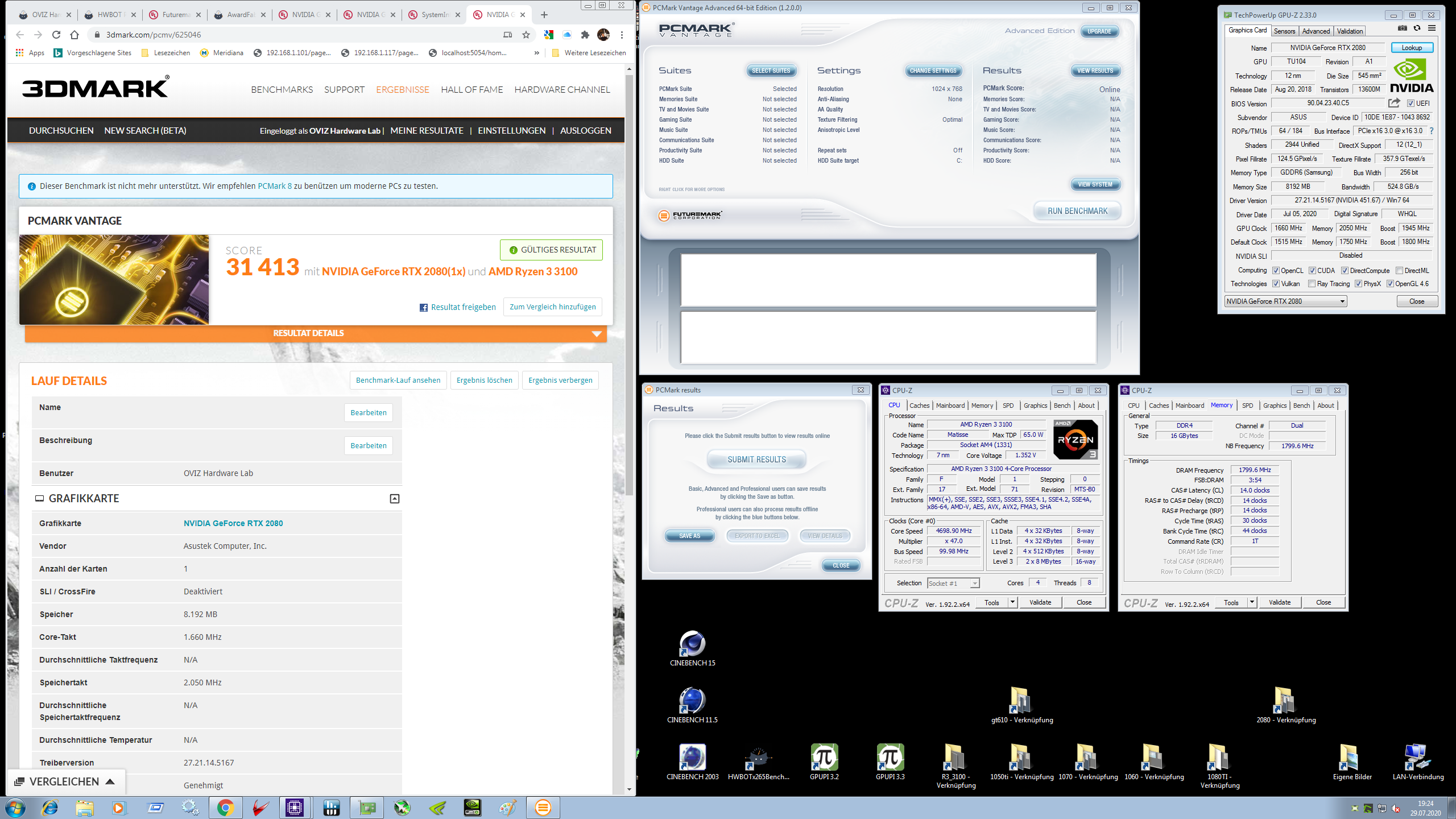Show more bookmarks with the chevron

click(x=536, y=53)
